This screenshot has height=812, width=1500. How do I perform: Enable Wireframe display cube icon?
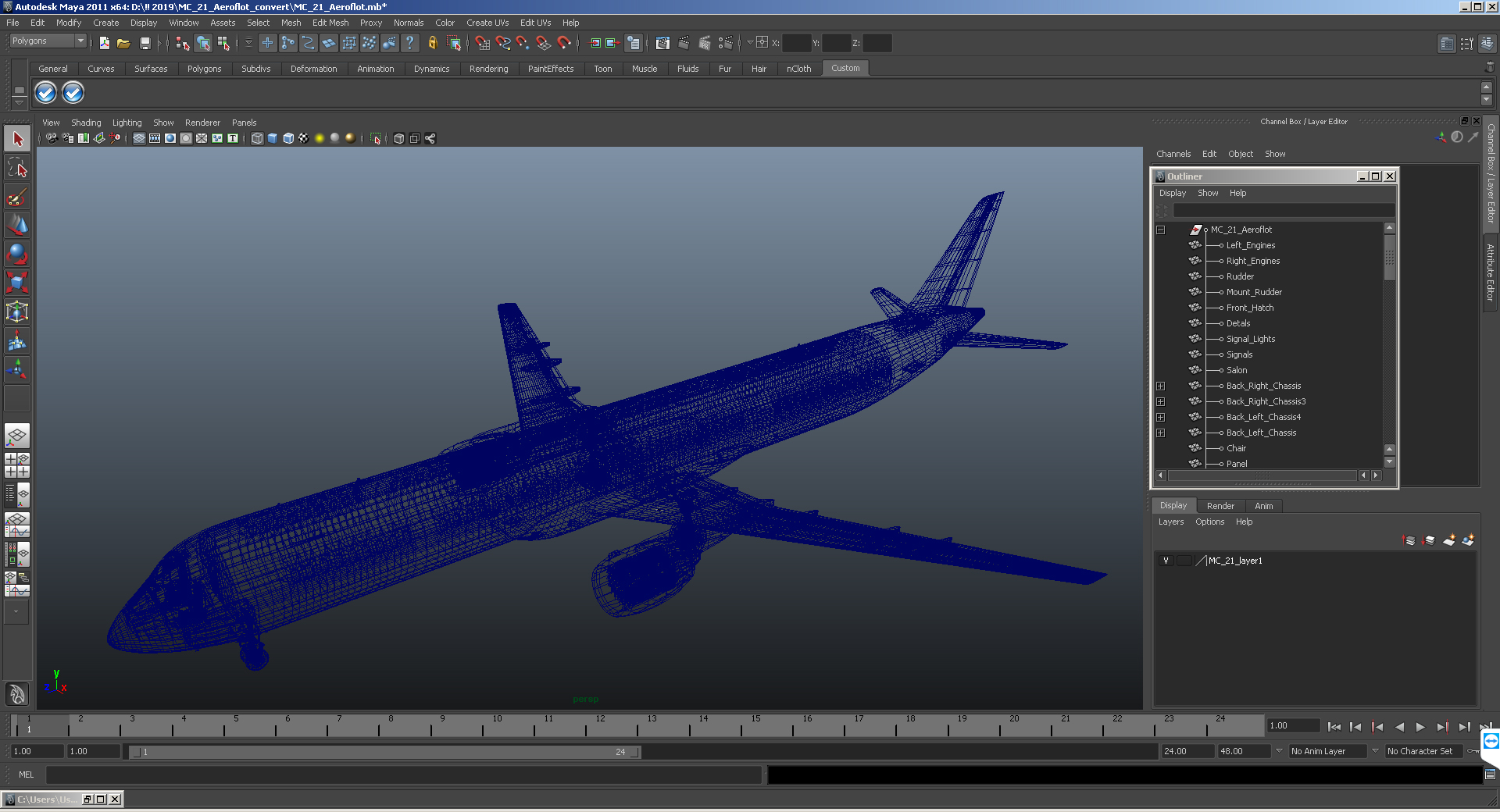[257, 138]
